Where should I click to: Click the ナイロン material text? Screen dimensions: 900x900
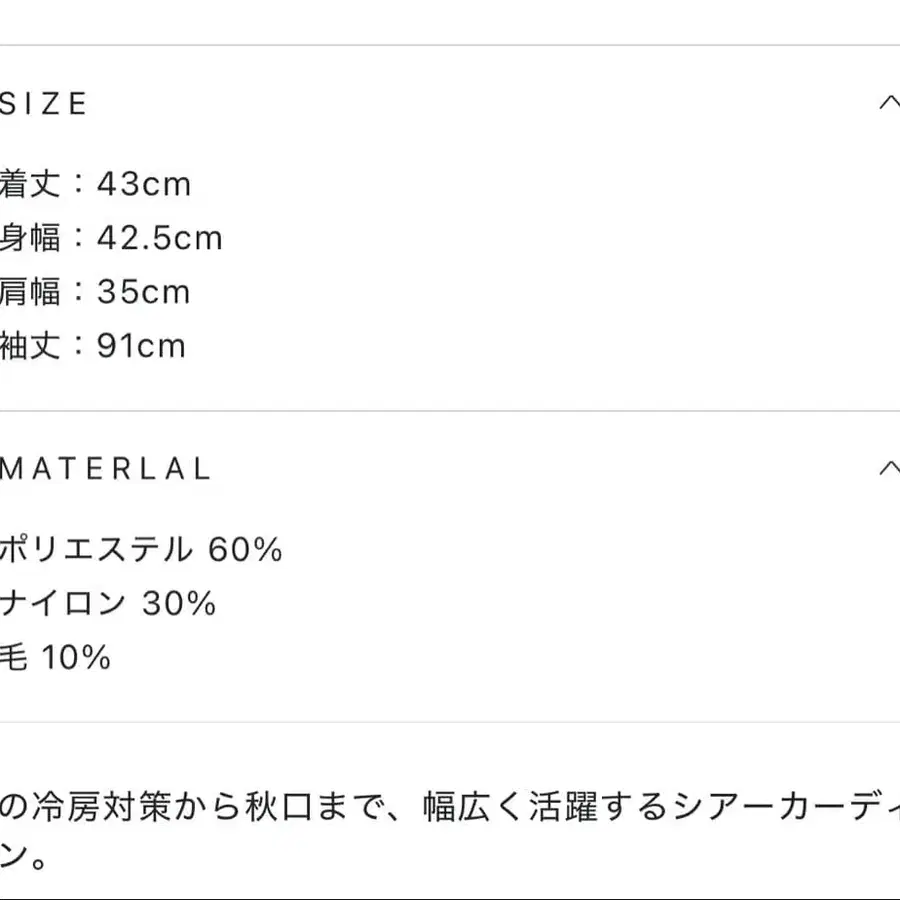click(x=63, y=603)
